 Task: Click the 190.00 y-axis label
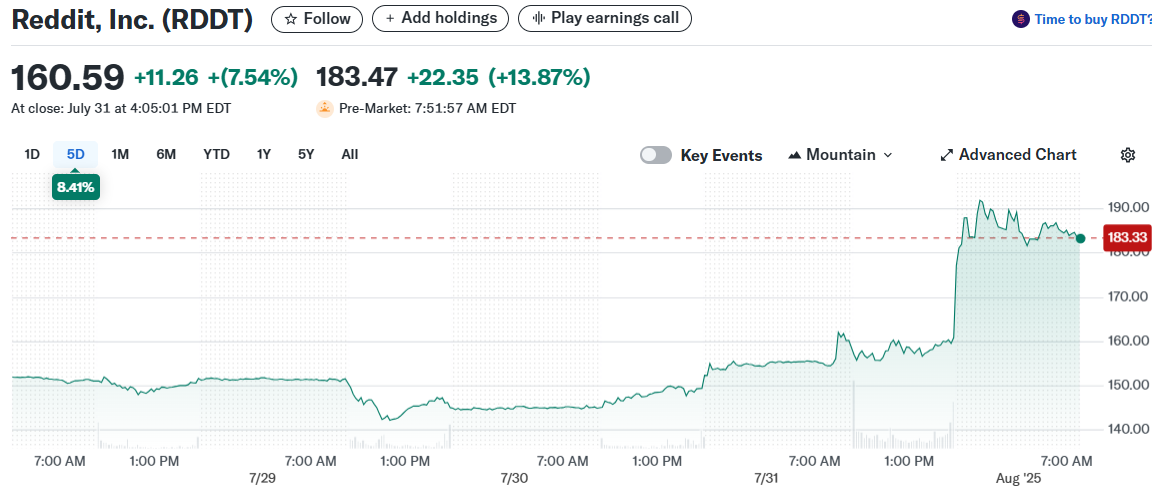pos(1127,208)
